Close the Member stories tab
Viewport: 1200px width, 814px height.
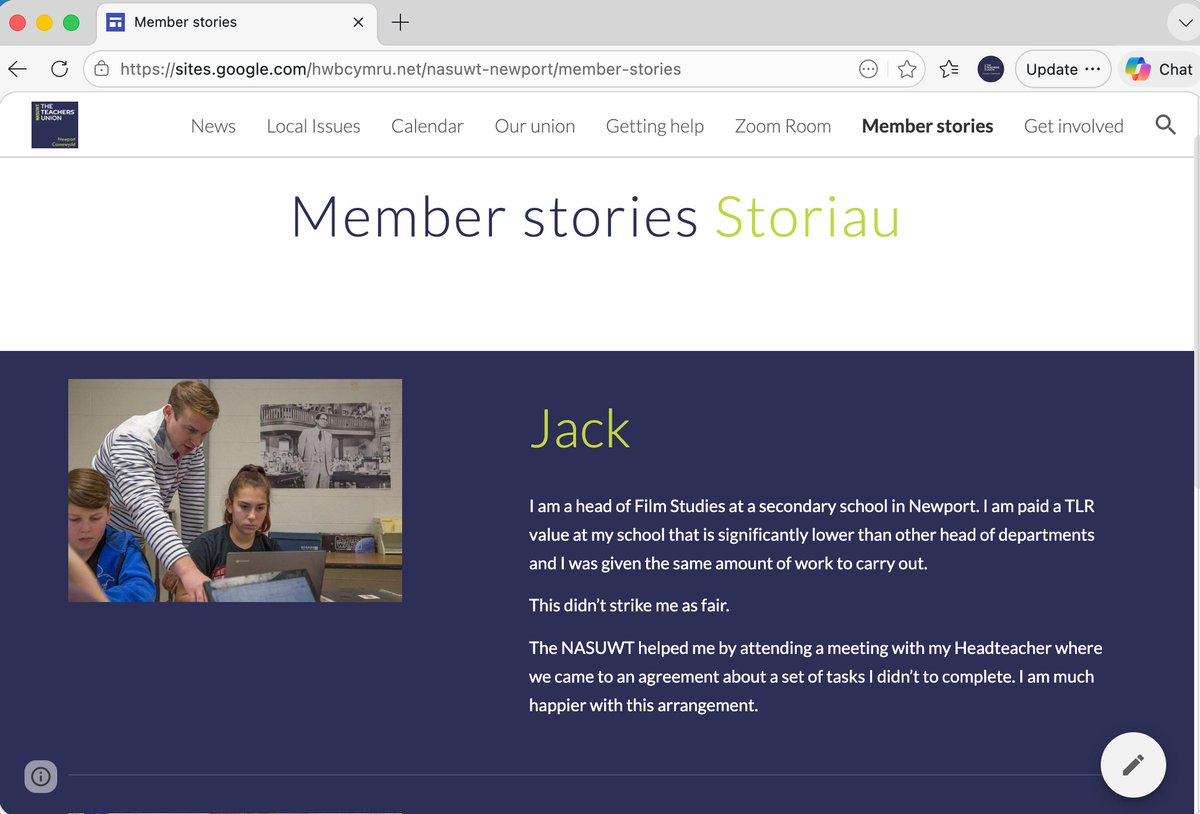359,22
